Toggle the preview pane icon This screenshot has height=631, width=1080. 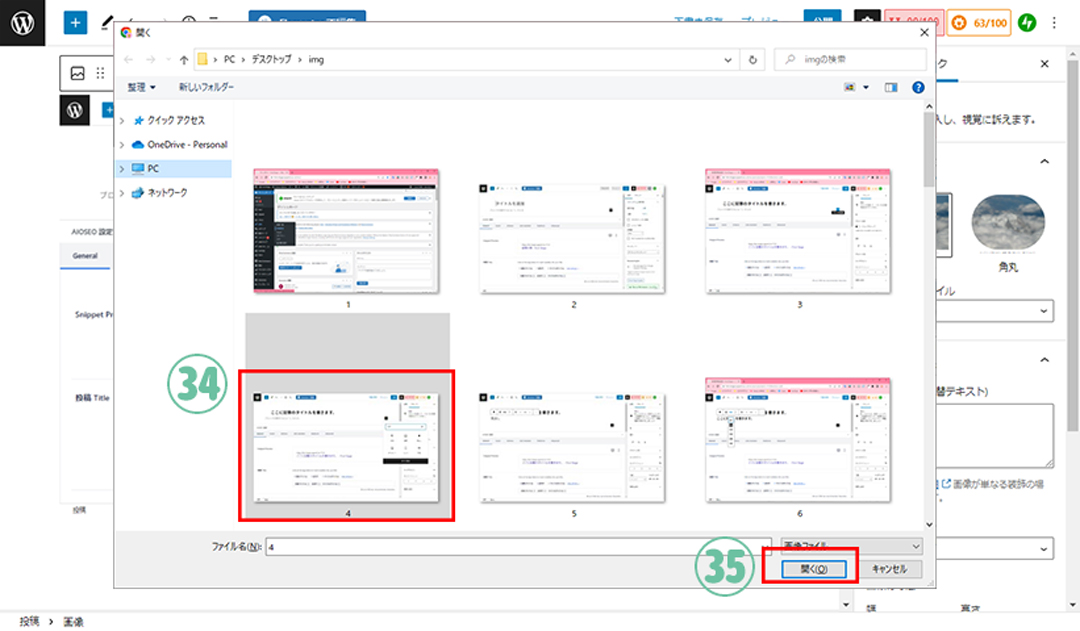click(892, 88)
